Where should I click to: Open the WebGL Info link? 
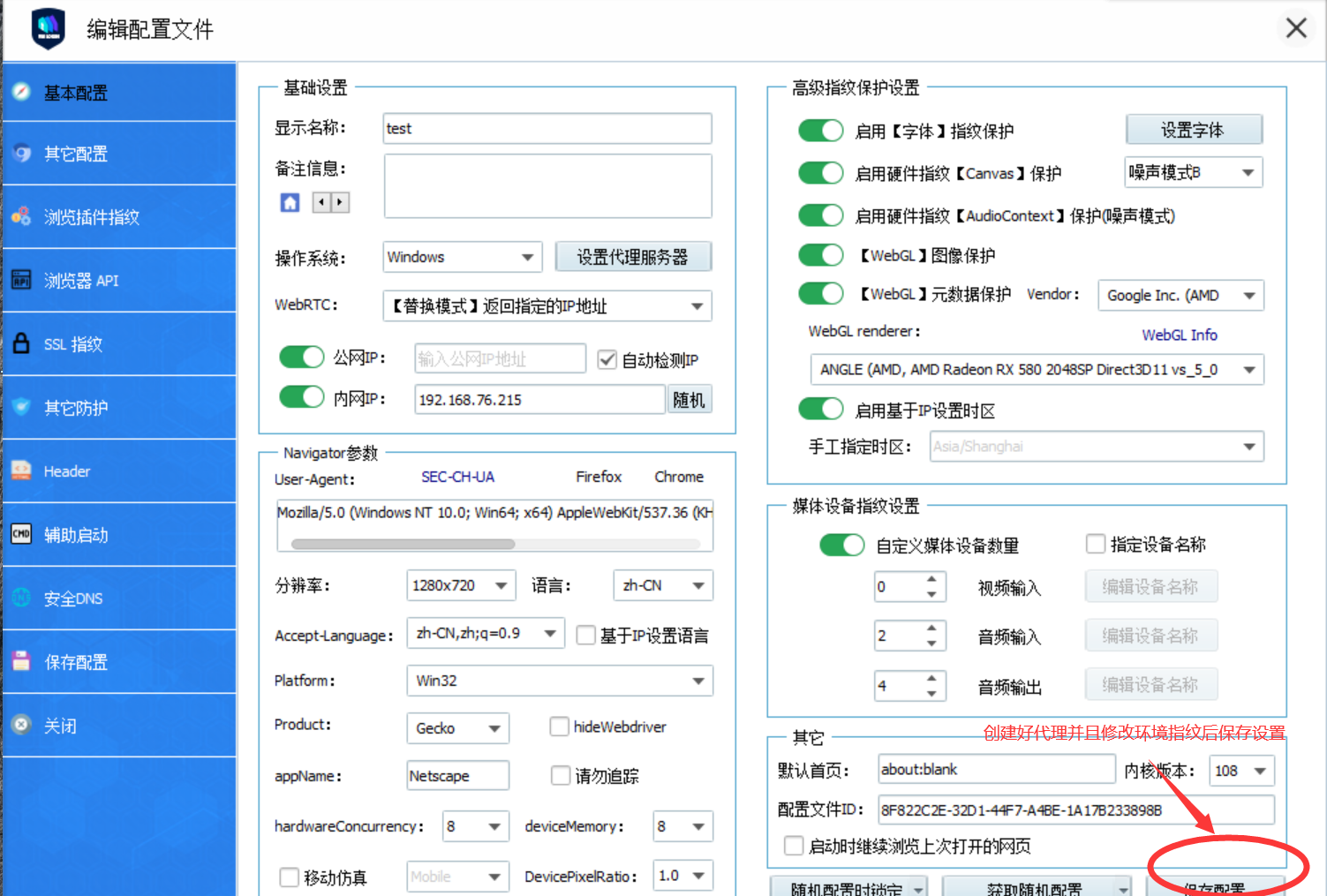pos(1180,335)
